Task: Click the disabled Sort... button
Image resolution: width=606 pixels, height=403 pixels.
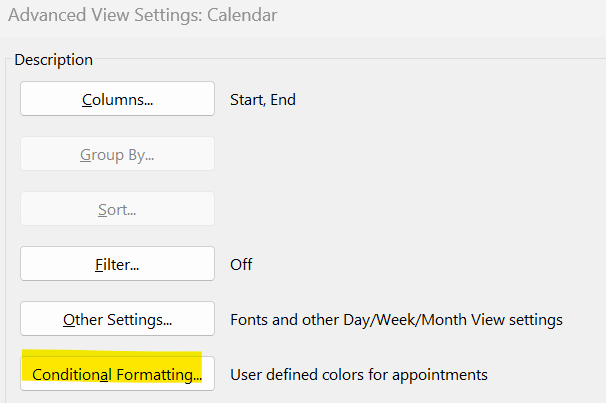Action: (x=117, y=209)
